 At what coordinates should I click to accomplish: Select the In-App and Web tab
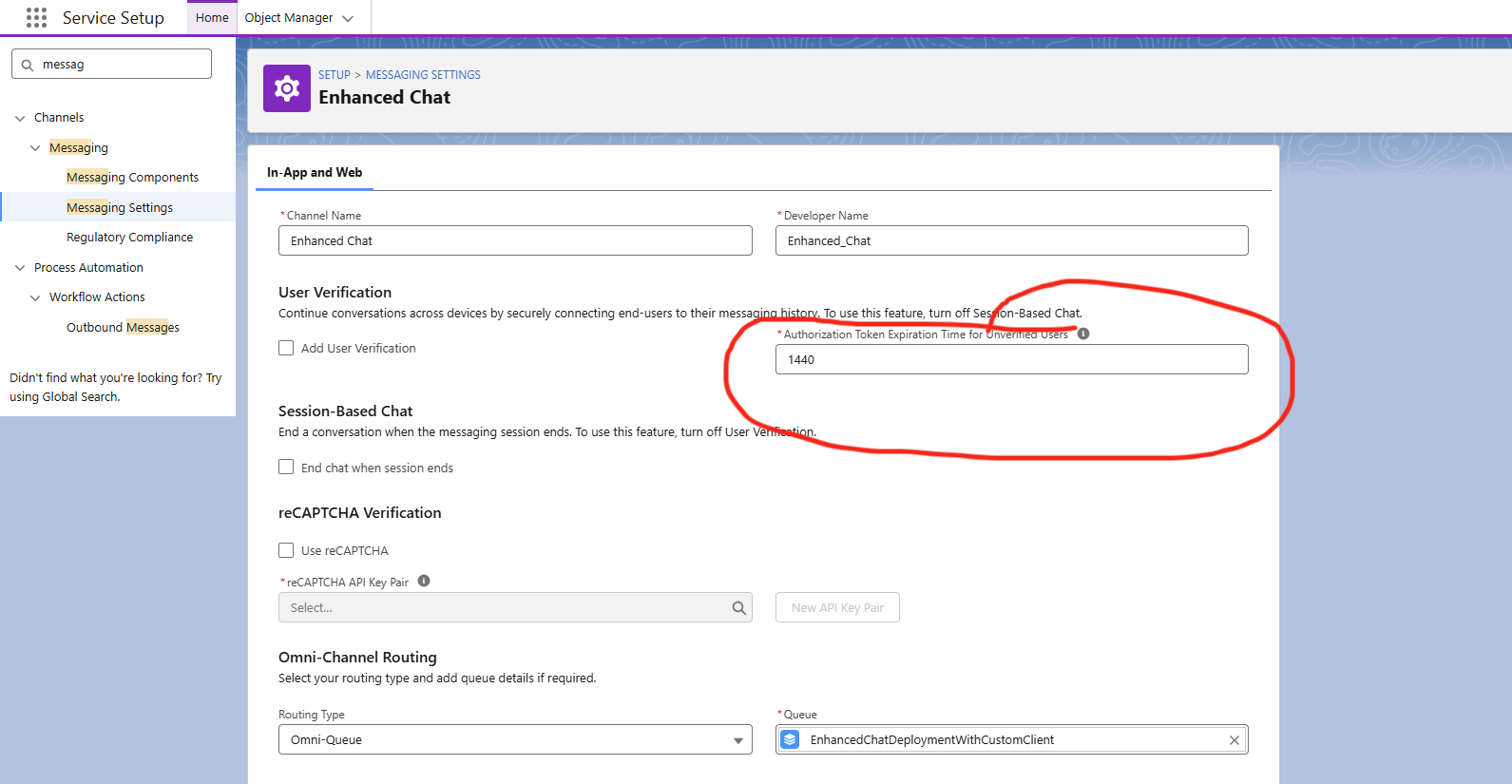(315, 172)
